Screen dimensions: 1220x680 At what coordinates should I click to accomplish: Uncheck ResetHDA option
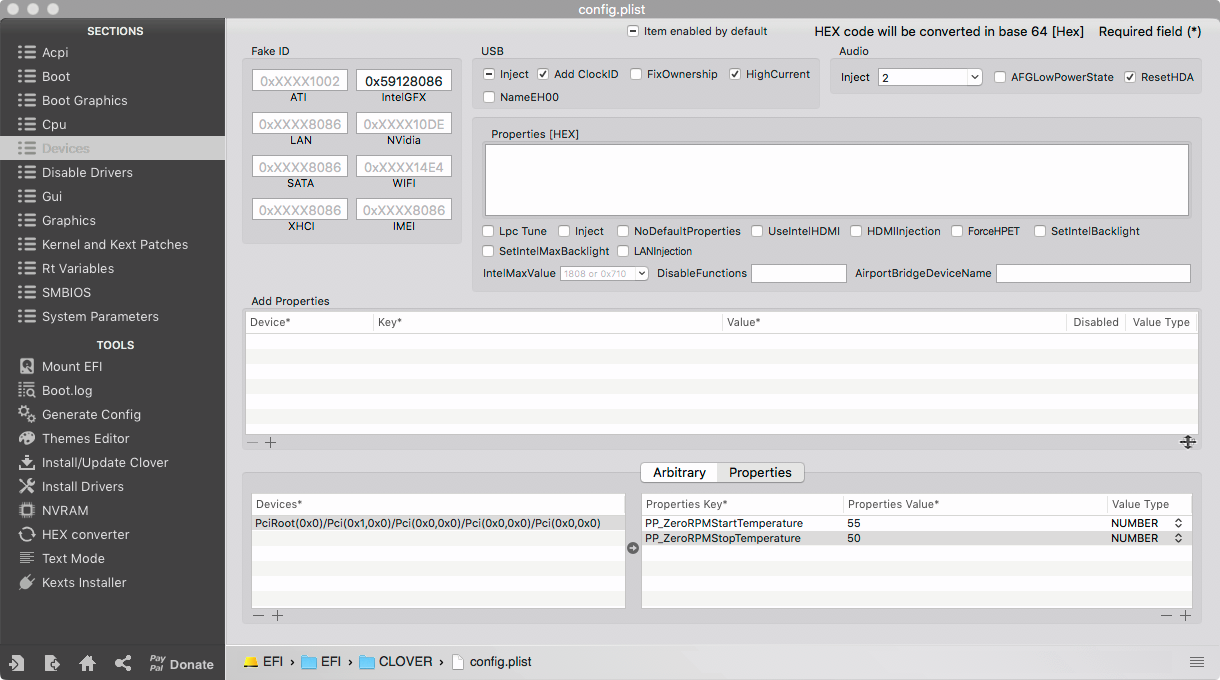(x=1131, y=77)
